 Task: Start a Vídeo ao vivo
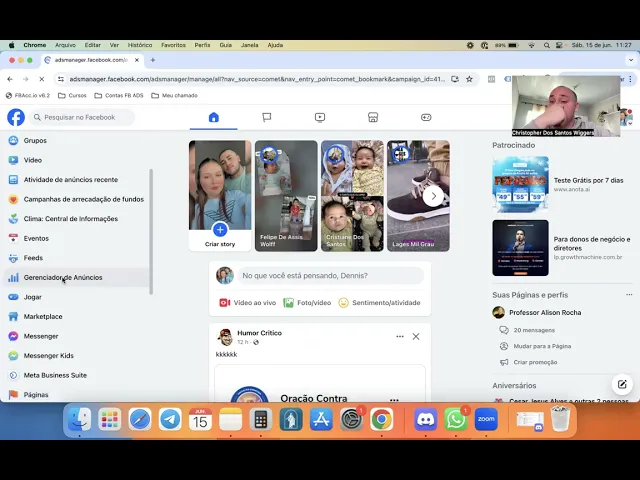point(248,303)
